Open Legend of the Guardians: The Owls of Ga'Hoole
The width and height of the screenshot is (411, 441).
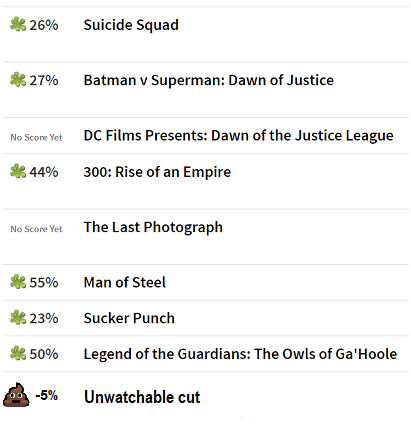[x=240, y=354]
